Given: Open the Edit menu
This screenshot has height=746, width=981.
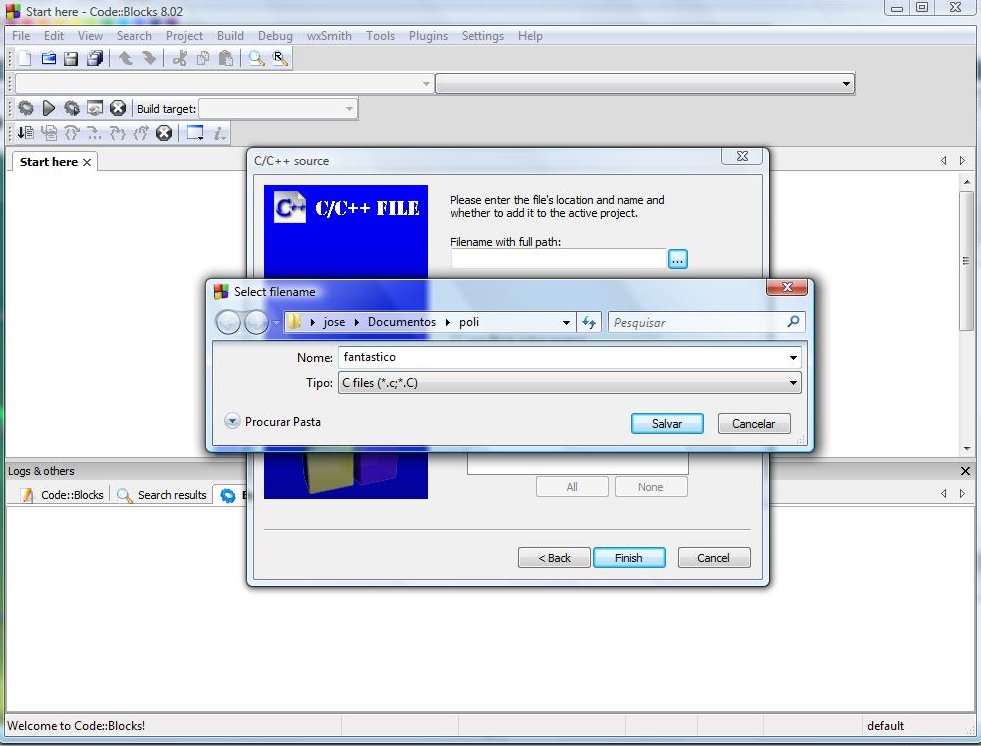Looking at the screenshot, I should (54, 36).
